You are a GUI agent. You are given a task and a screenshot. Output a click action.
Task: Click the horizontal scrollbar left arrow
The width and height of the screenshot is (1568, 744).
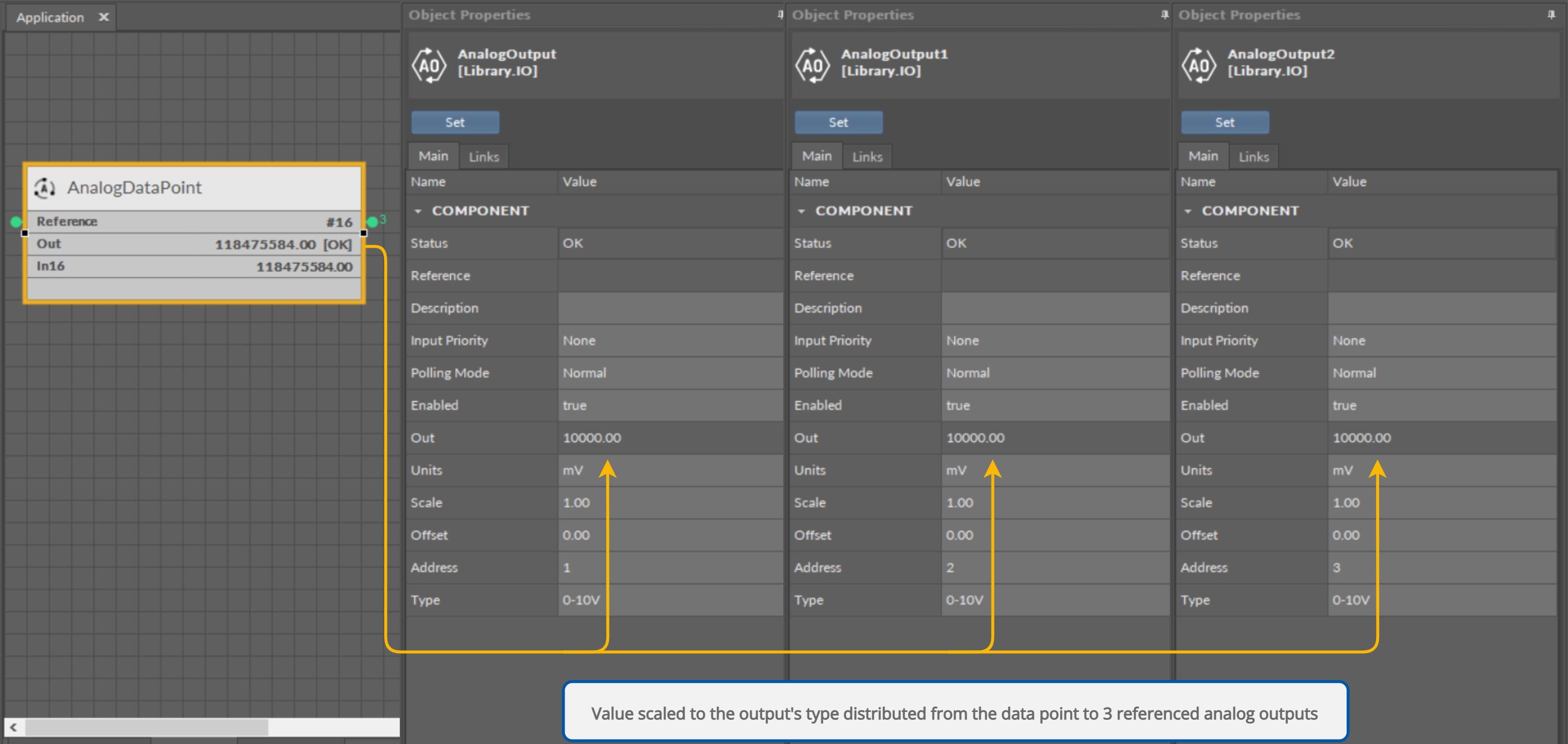tap(13, 727)
